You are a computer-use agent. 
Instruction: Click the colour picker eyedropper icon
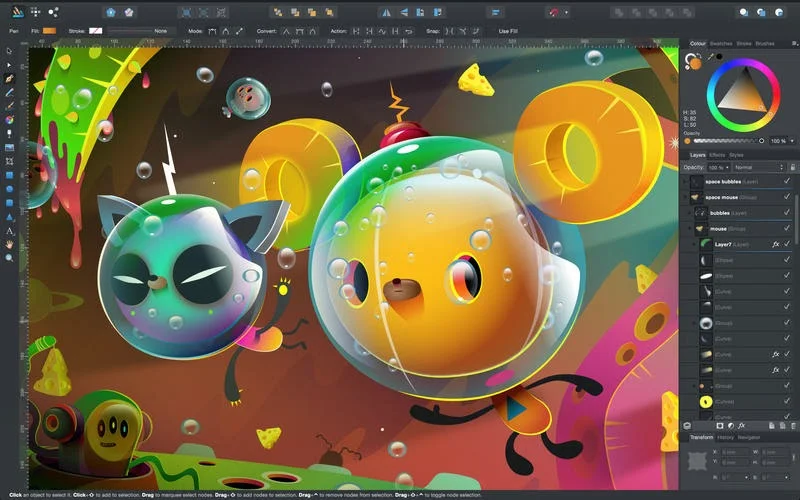click(711, 57)
